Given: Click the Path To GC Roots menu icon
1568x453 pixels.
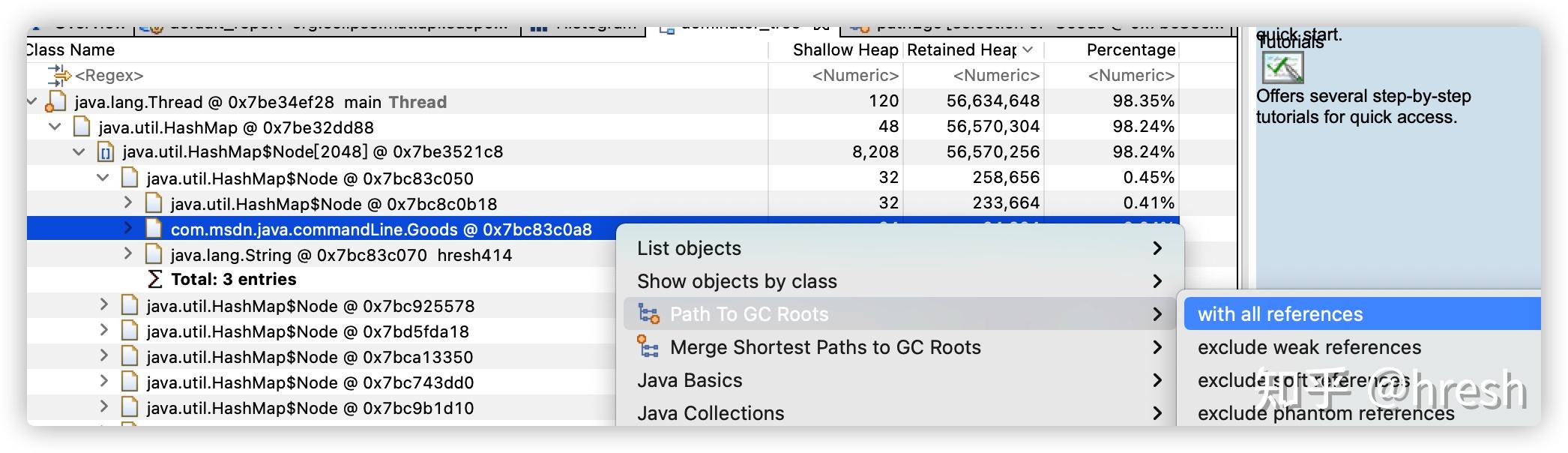Looking at the screenshot, I should pyautogui.click(x=648, y=314).
